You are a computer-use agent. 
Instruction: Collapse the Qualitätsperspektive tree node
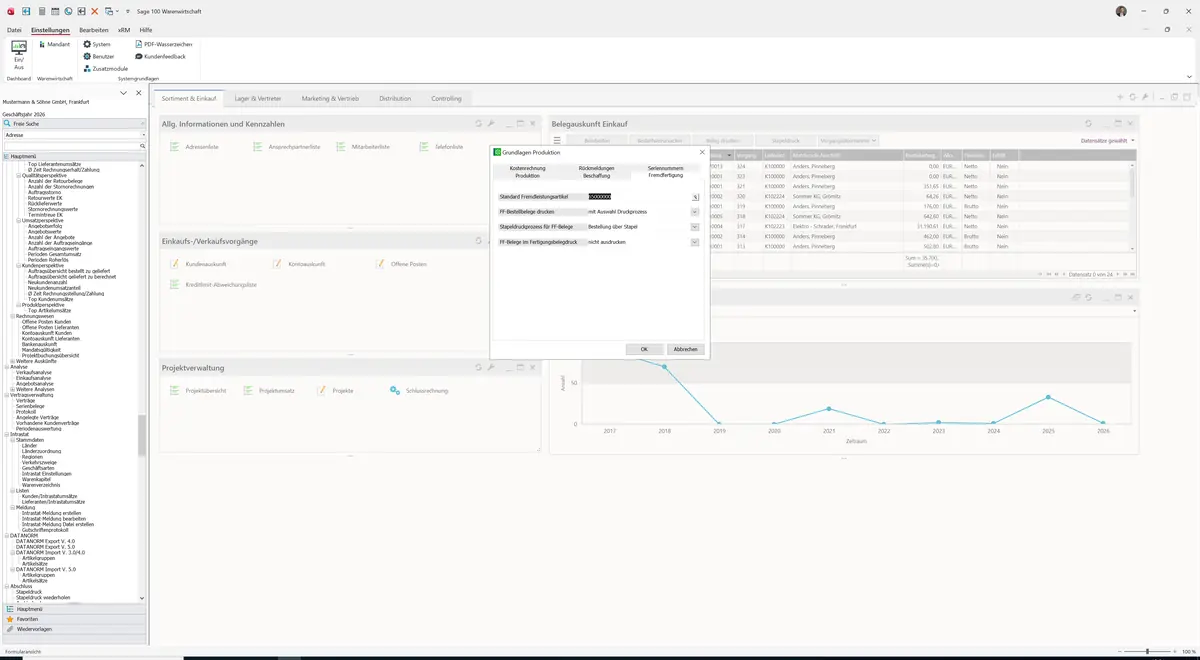coord(19,175)
